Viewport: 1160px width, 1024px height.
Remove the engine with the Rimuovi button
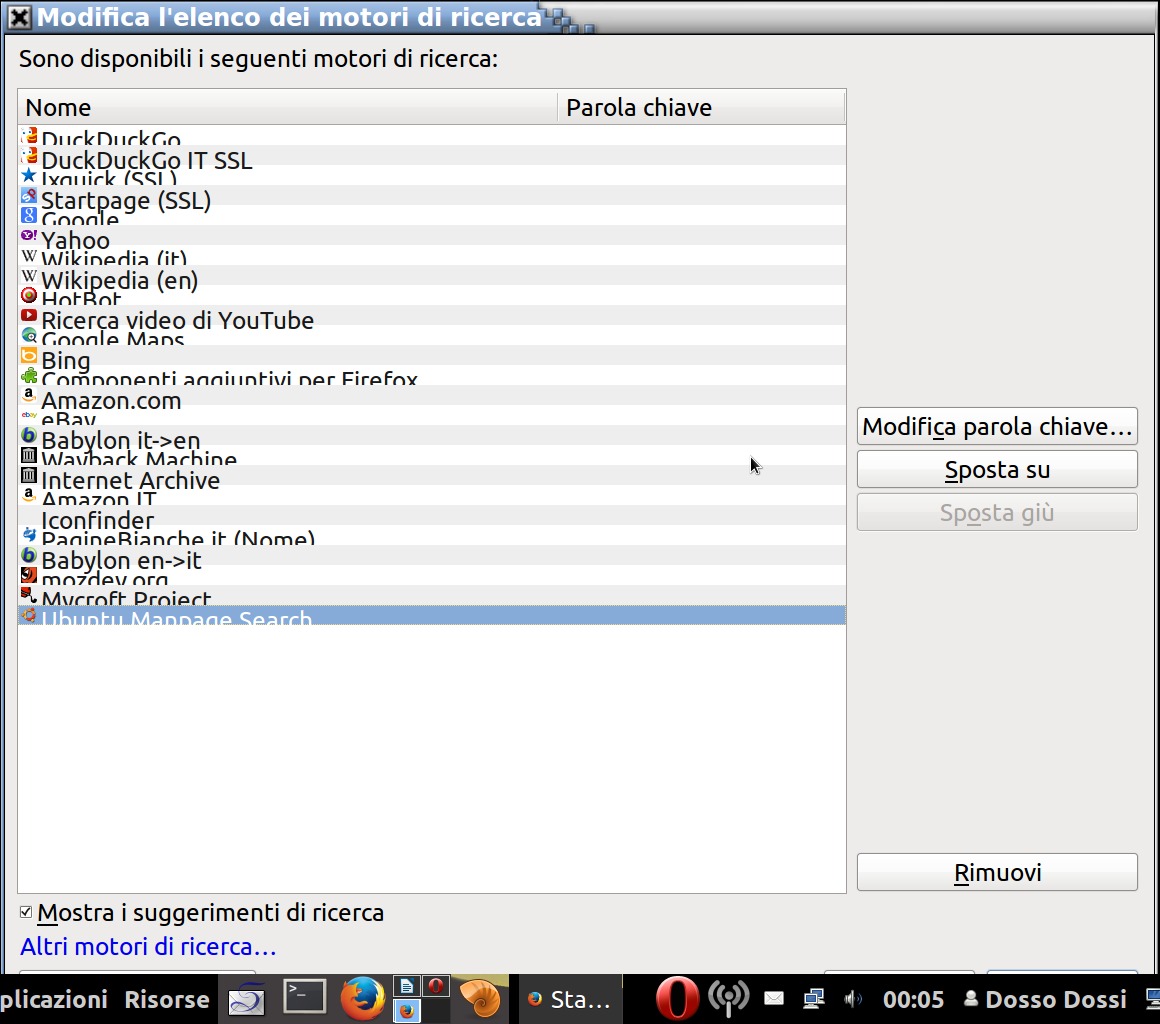997,872
